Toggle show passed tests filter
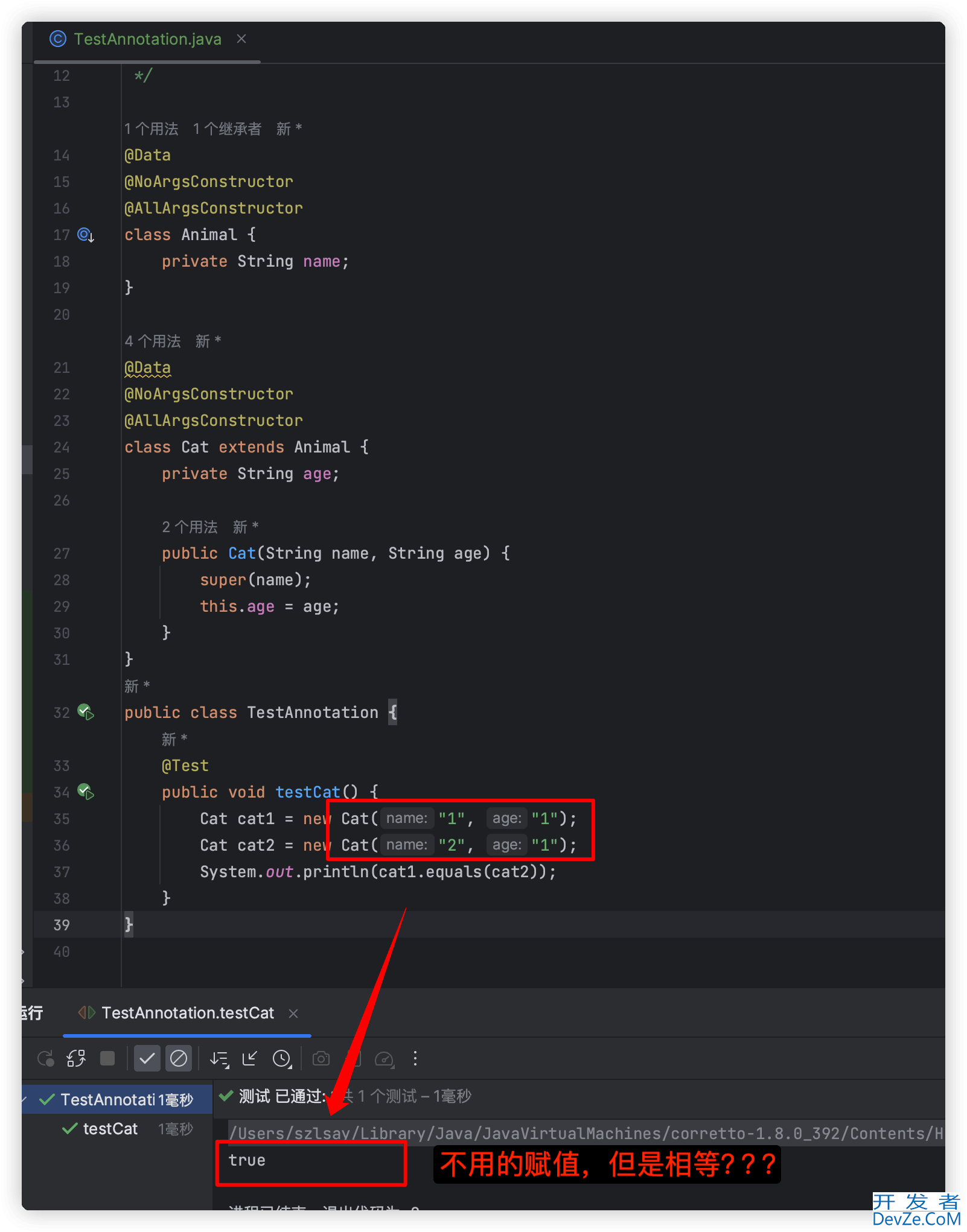Screen dimensions: 967x1232 tap(147, 1058)
